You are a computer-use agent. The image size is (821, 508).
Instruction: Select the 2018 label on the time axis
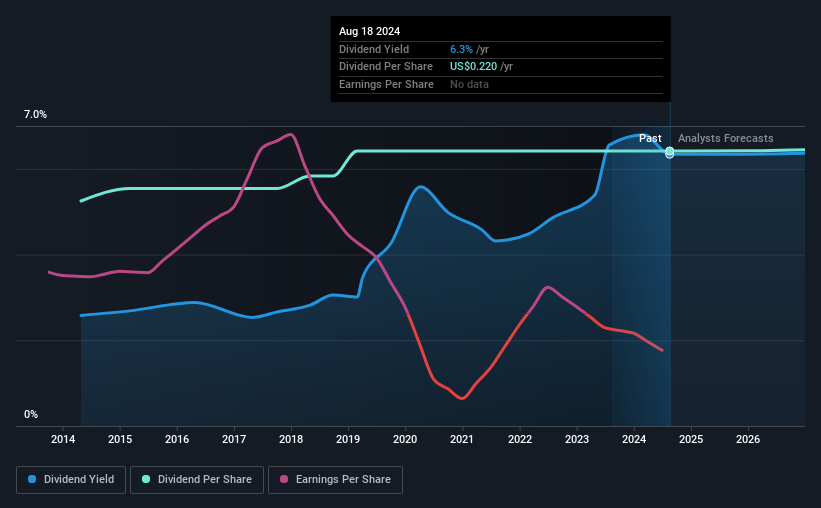(291, 439)
